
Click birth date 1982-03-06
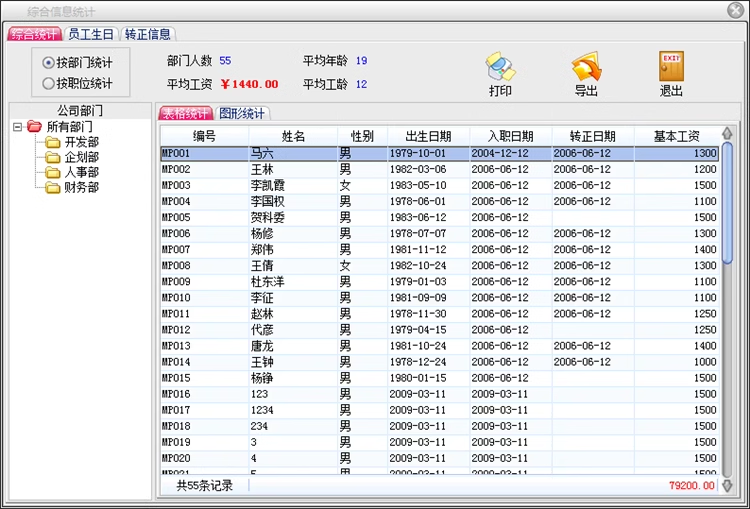click(418, 169)
